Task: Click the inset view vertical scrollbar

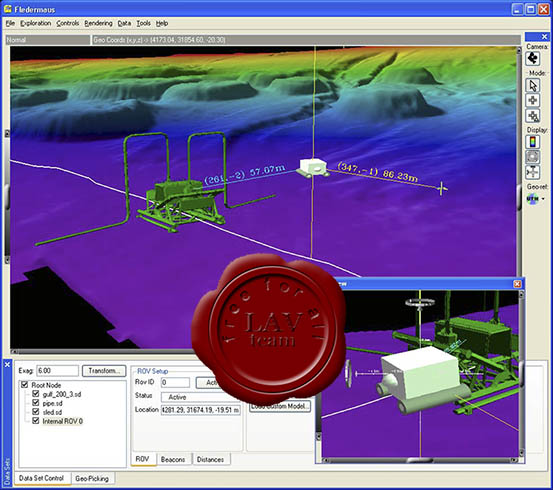Action: point(521,374)
